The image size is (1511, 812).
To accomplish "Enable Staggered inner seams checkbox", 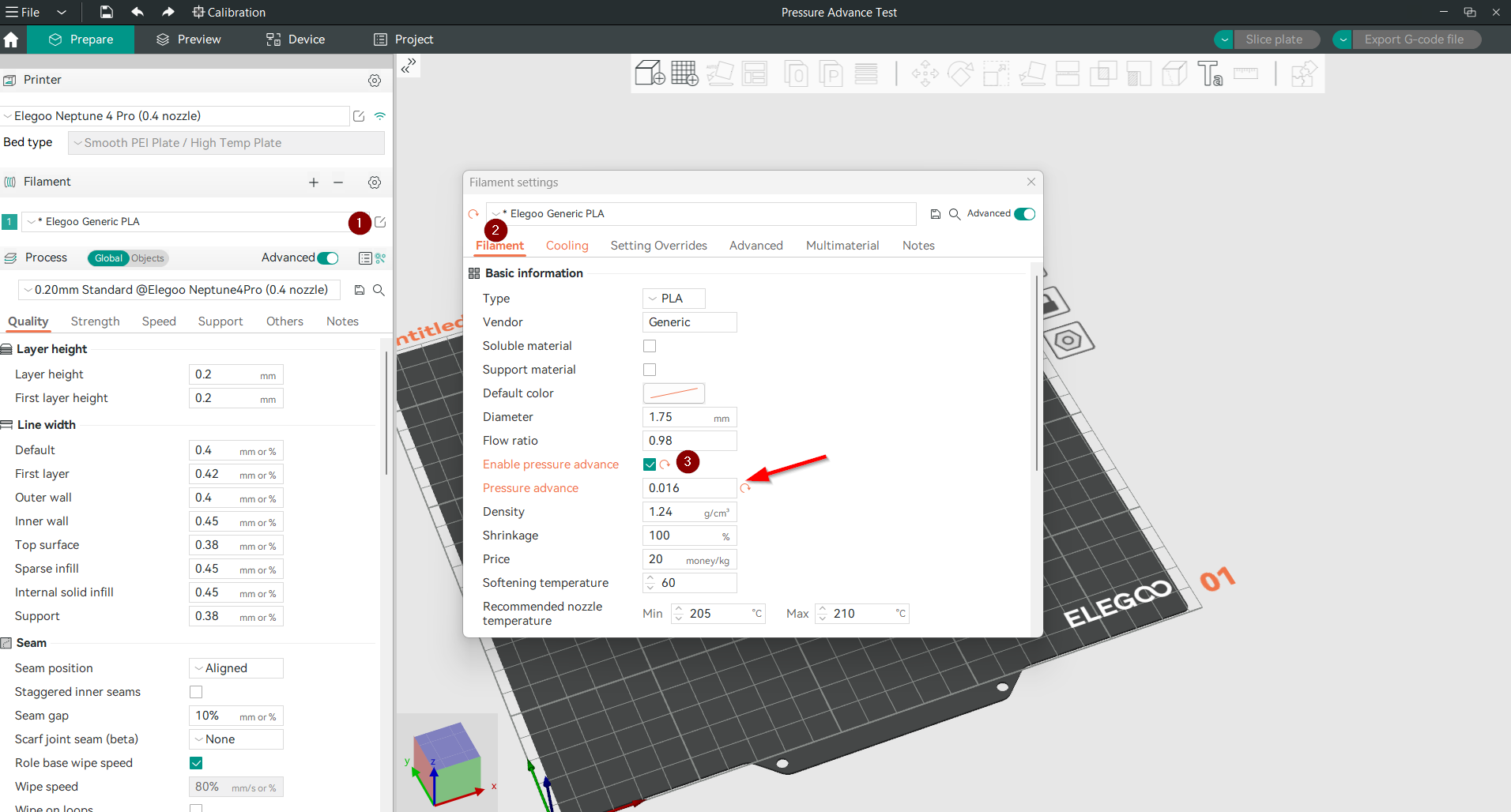I will (196, 692).
